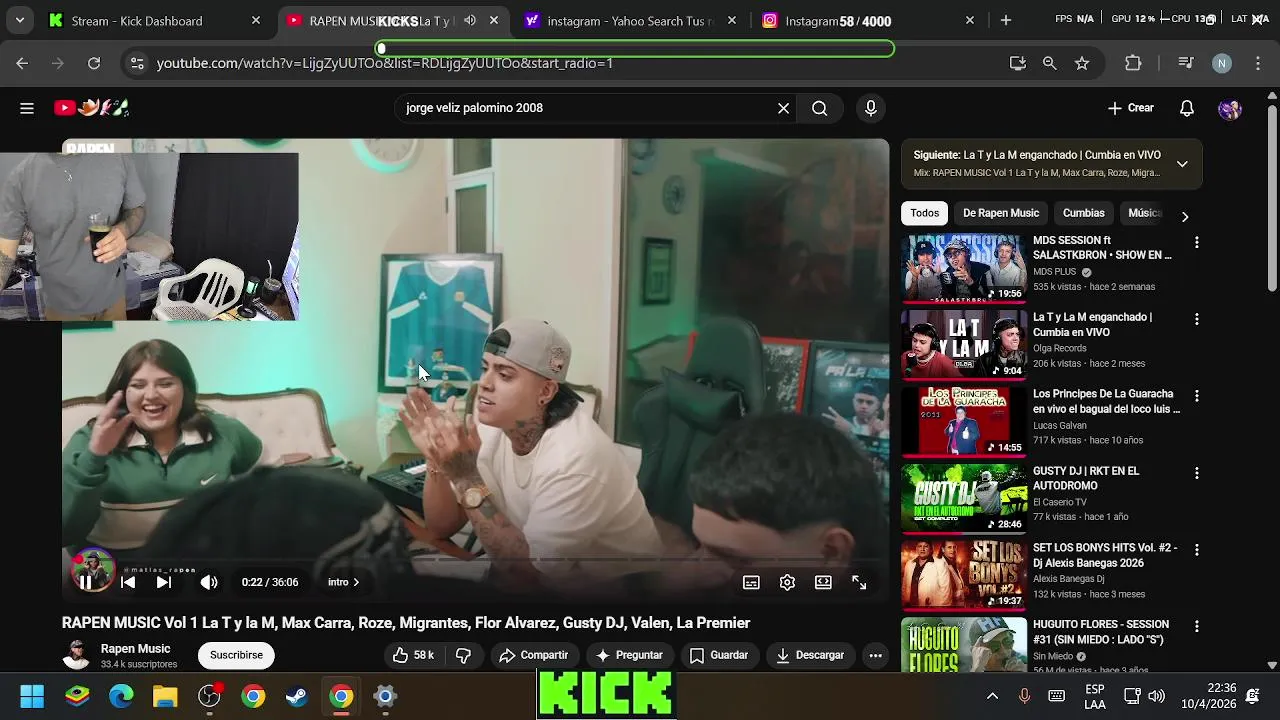The height and width of the screenshot is (720, 1280).
Task: Clear the YouTube search box text
Action: [784, 108]
